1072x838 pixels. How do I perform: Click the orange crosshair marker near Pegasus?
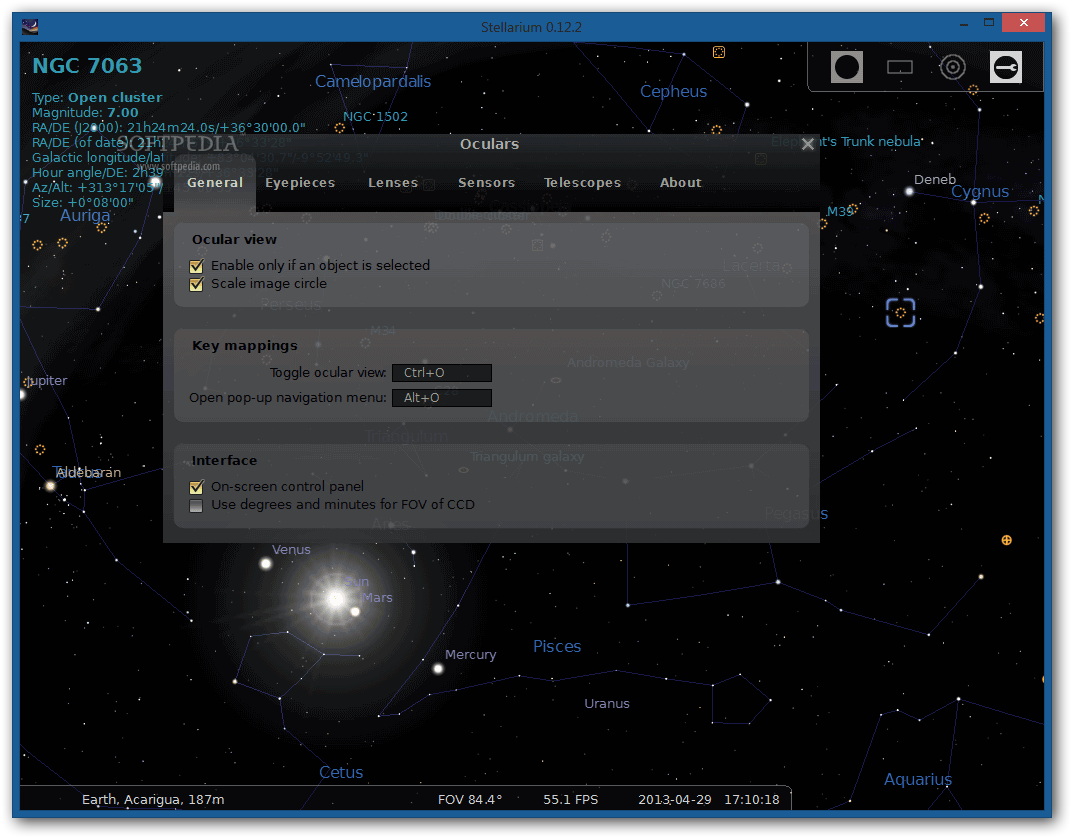pyautogui.click(x=1006, y=540)
